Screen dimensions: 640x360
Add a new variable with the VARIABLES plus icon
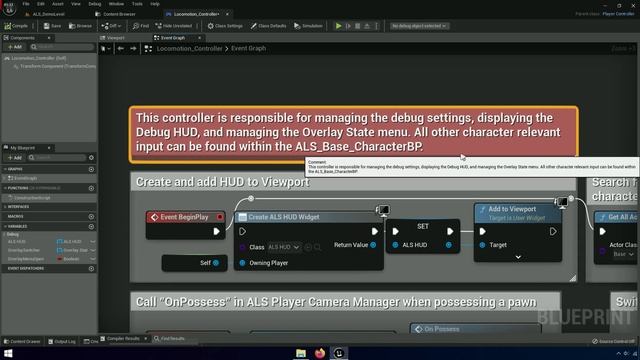[91, 226]
